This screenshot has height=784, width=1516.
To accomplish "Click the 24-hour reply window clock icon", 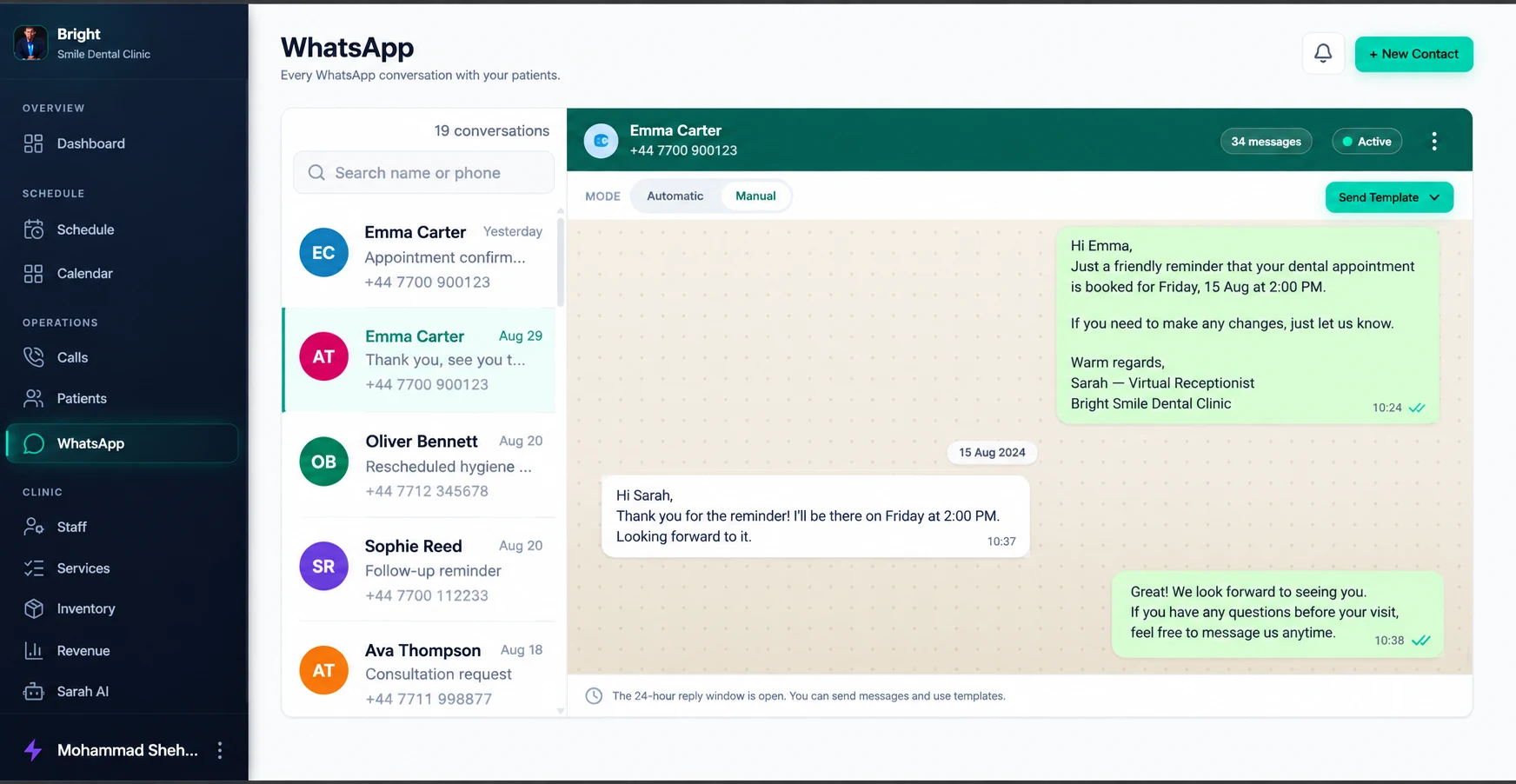I will coord(594,696).
